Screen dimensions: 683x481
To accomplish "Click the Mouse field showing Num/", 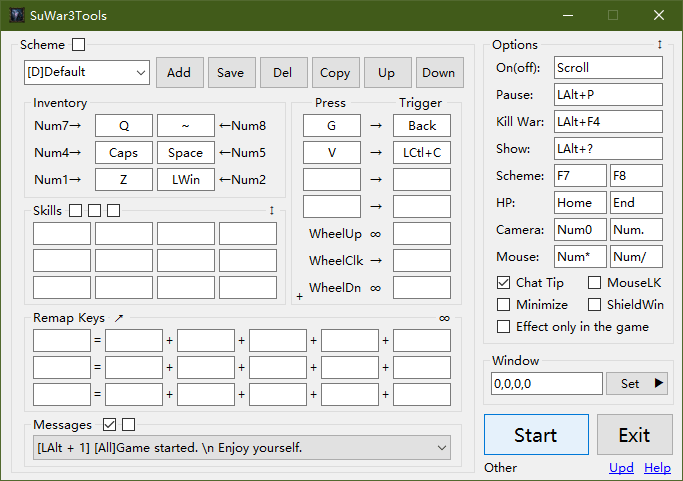I will click(x=636, y=257).
